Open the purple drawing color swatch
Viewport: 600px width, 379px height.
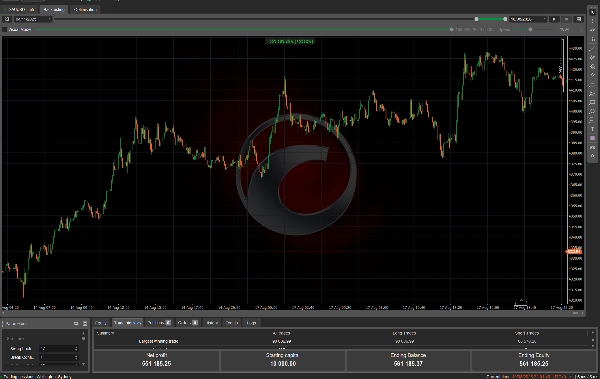[x=592, y=138]
